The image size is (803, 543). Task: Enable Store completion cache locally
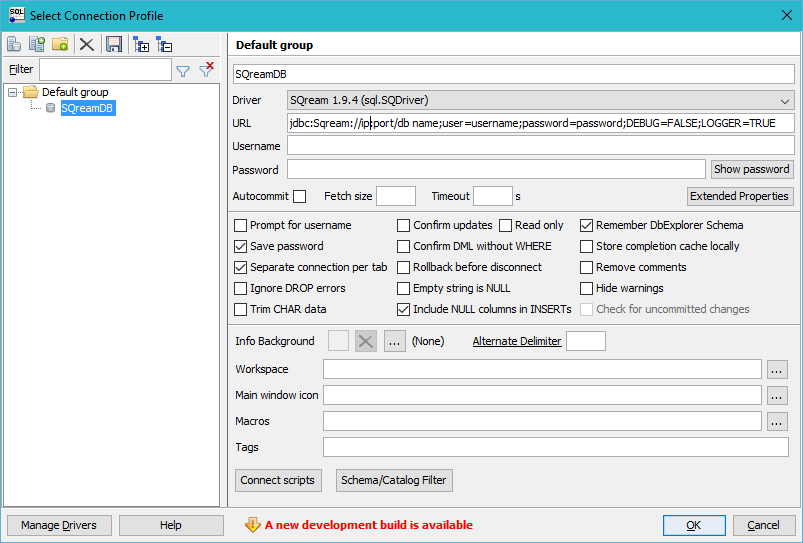(586, 246)
